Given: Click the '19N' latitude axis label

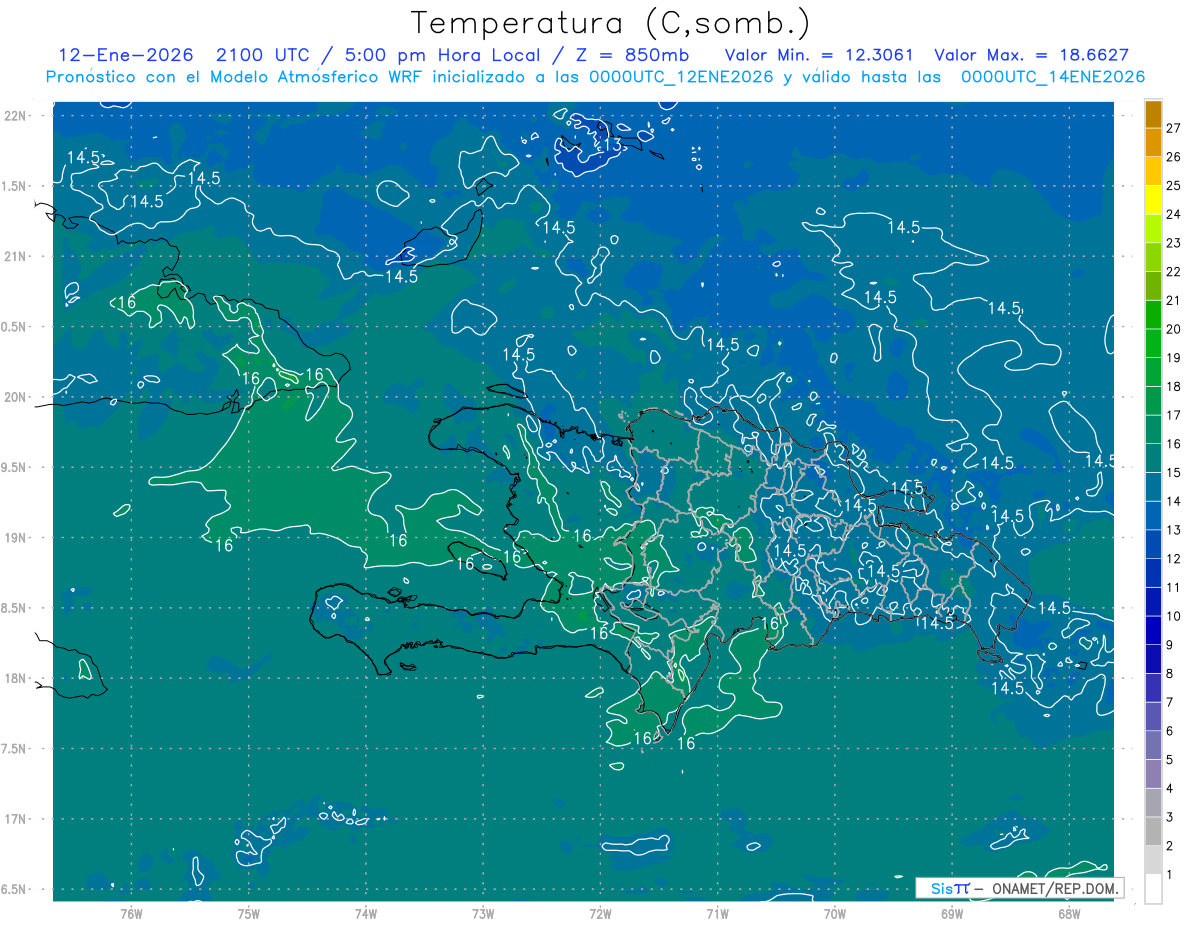Looking at the screenshot, I should tap(16, 538).
